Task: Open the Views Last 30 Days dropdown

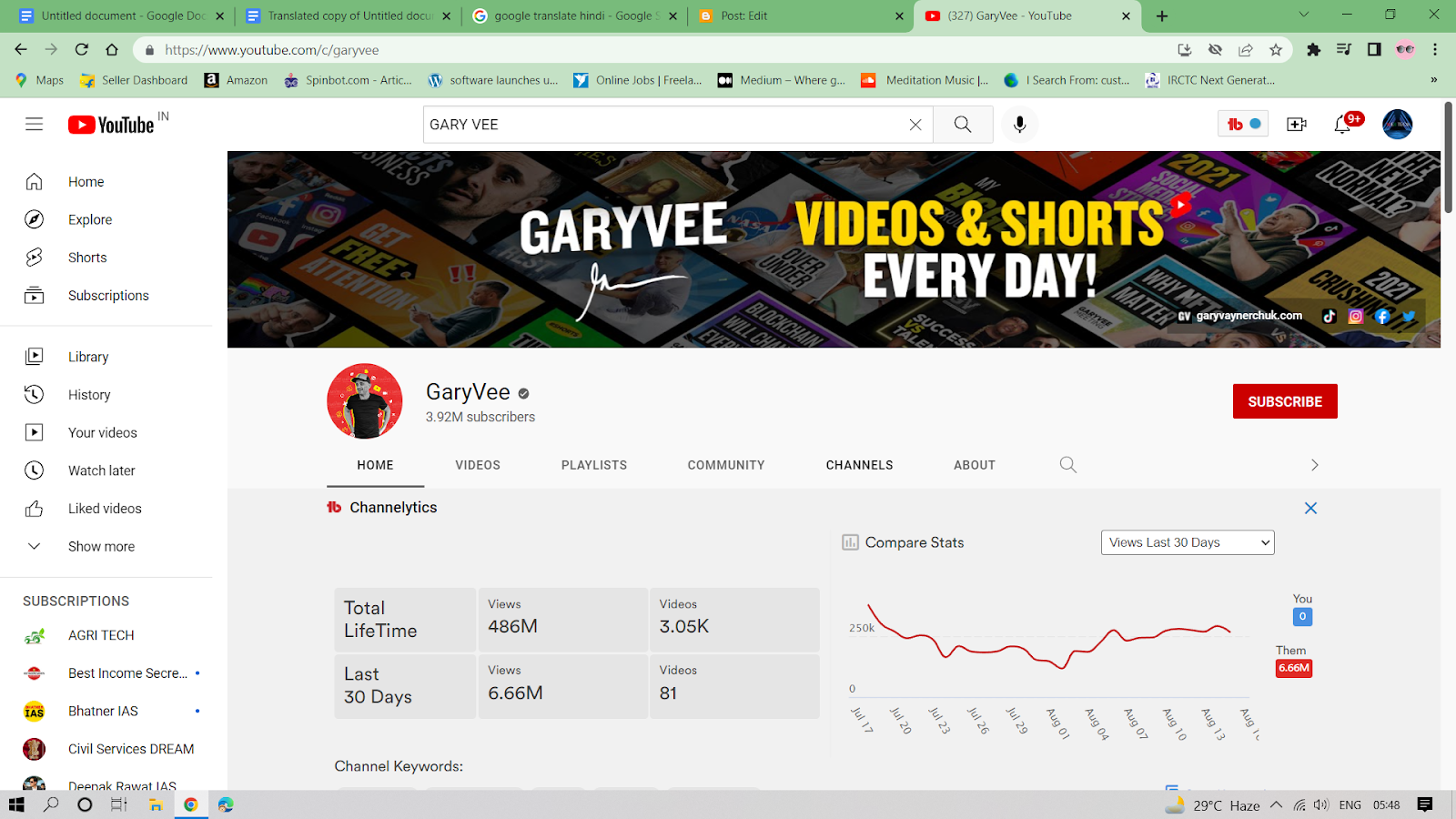Action: pyautogui.click(x=1188, y=542)
